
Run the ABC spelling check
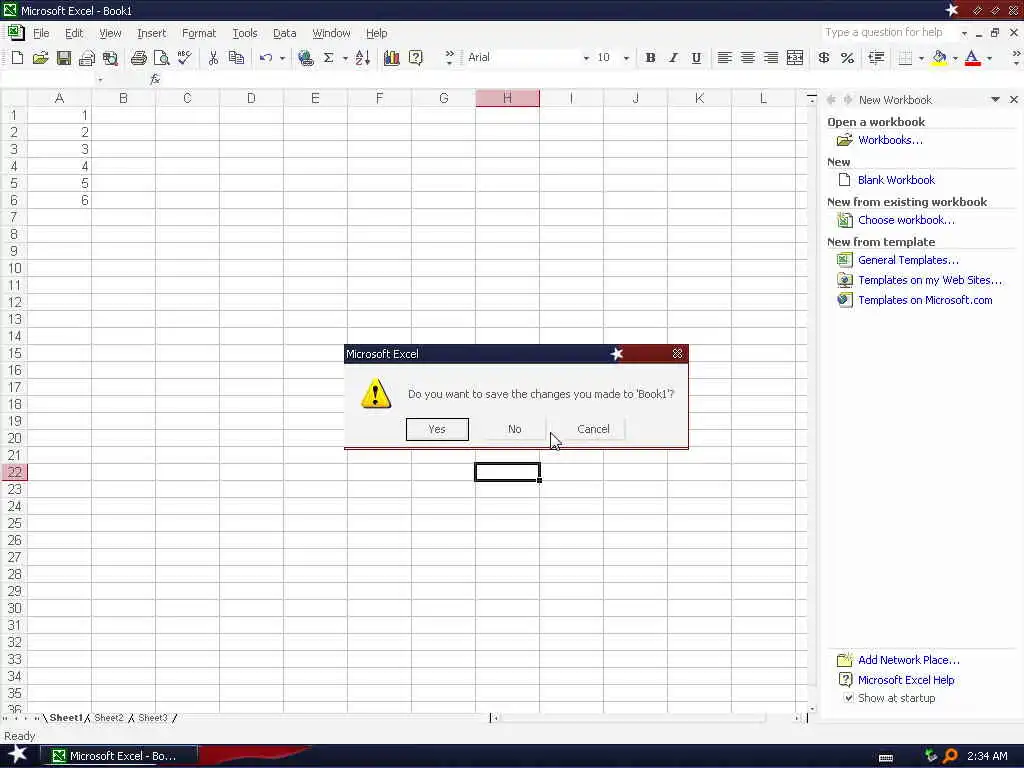pyautogui.click(x=185, y=58)
